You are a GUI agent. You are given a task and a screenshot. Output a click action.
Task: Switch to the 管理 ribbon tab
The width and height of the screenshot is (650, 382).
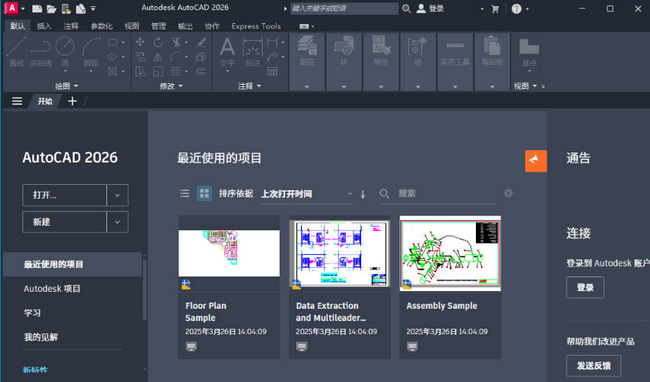(158, 26)
